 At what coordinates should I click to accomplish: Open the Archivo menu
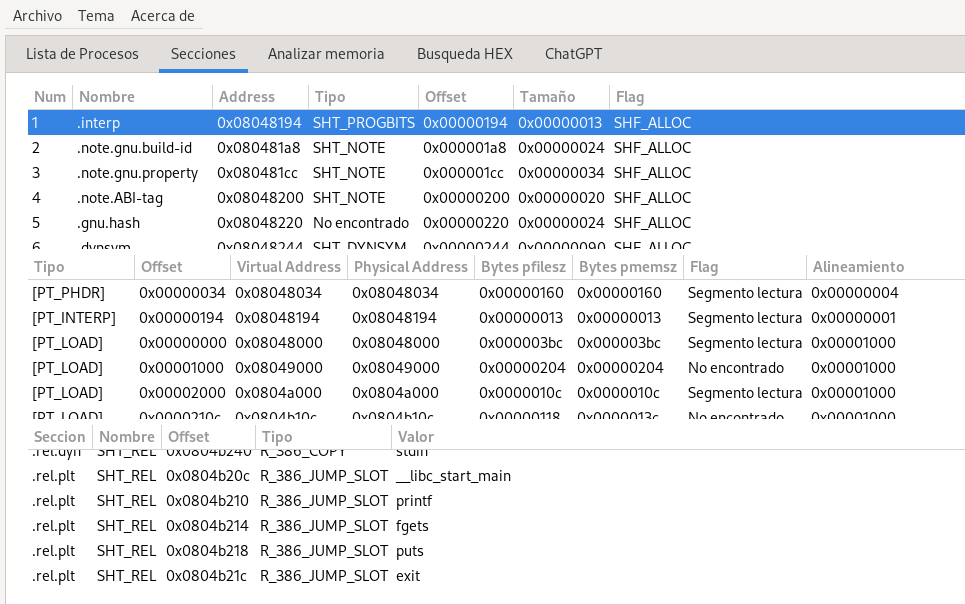[x=37, y=16]
